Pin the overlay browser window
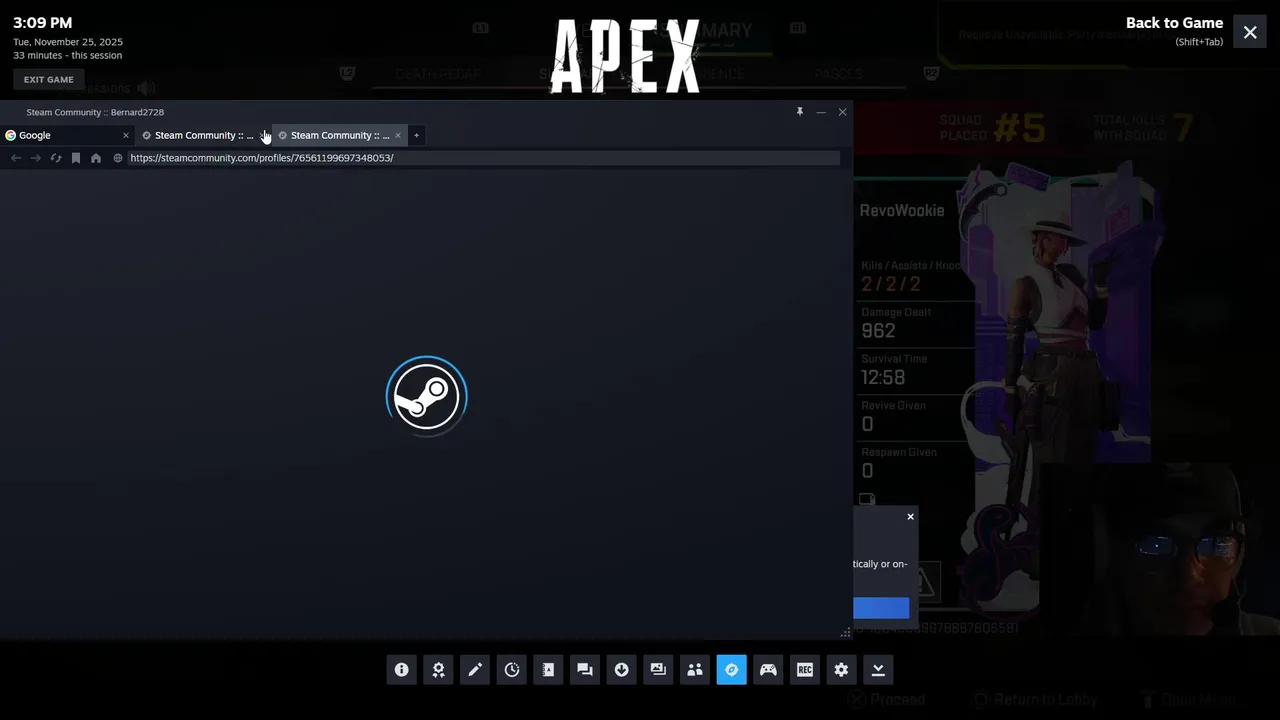 [800, 112]
